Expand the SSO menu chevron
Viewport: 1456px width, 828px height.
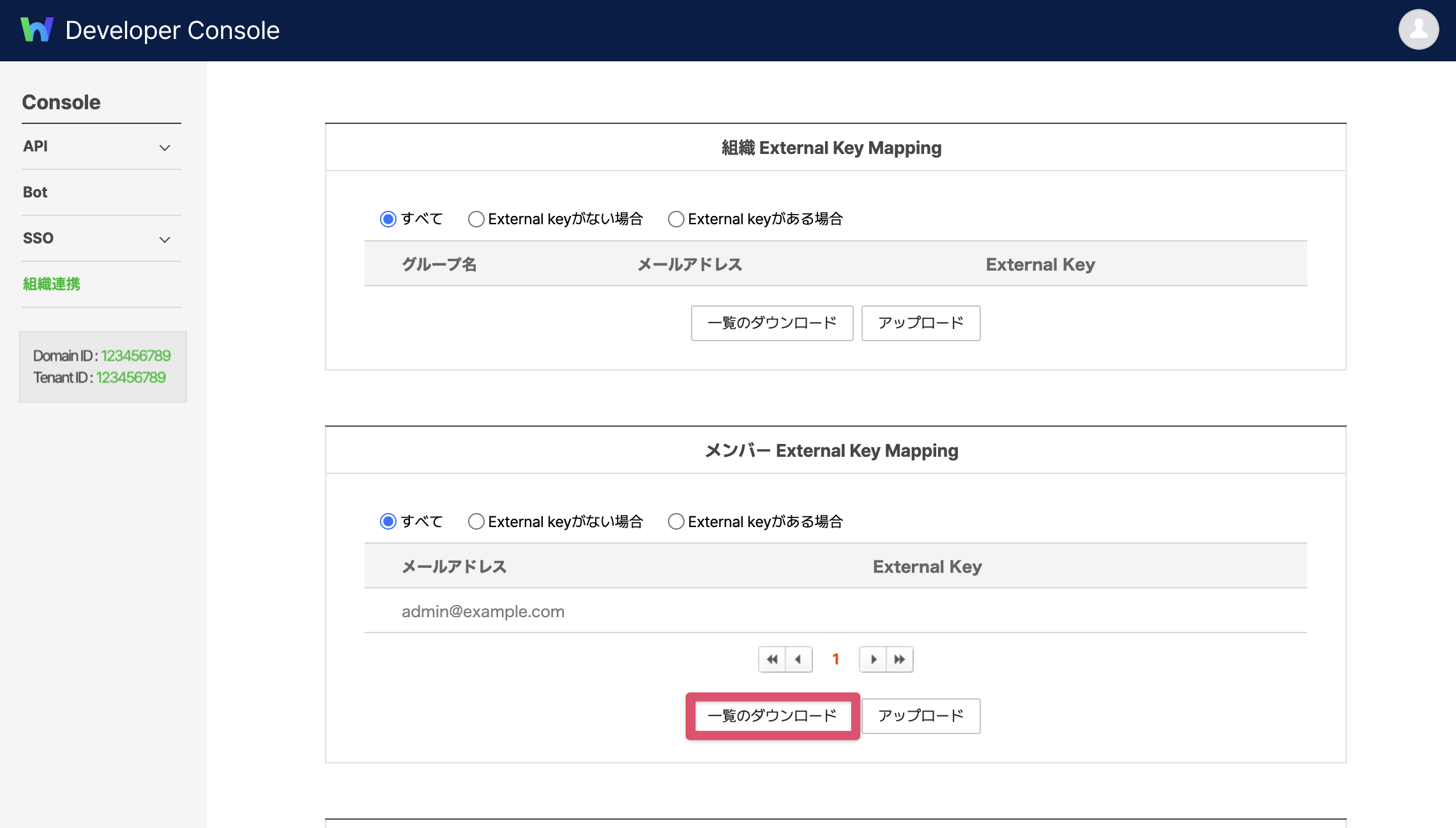[165, 240]
